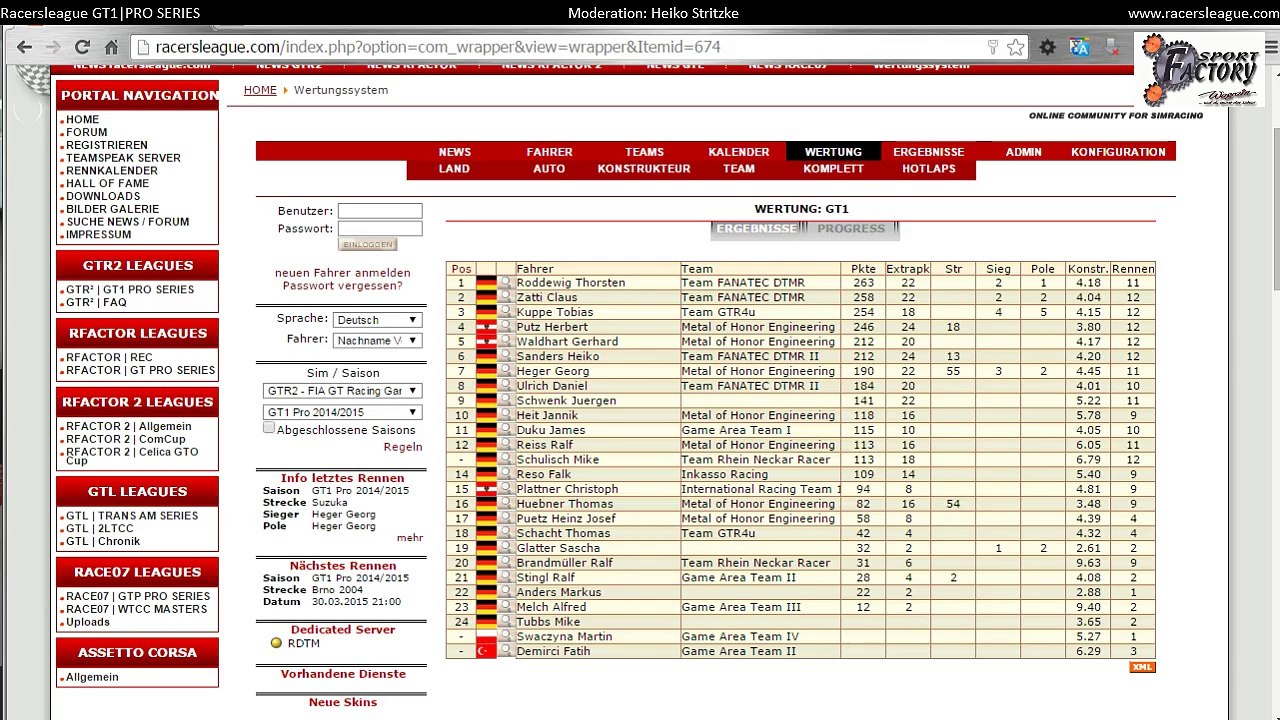Click the Turkish flag beside Demirci Fatih
1280x720 pixels.
tap(486, 651)
